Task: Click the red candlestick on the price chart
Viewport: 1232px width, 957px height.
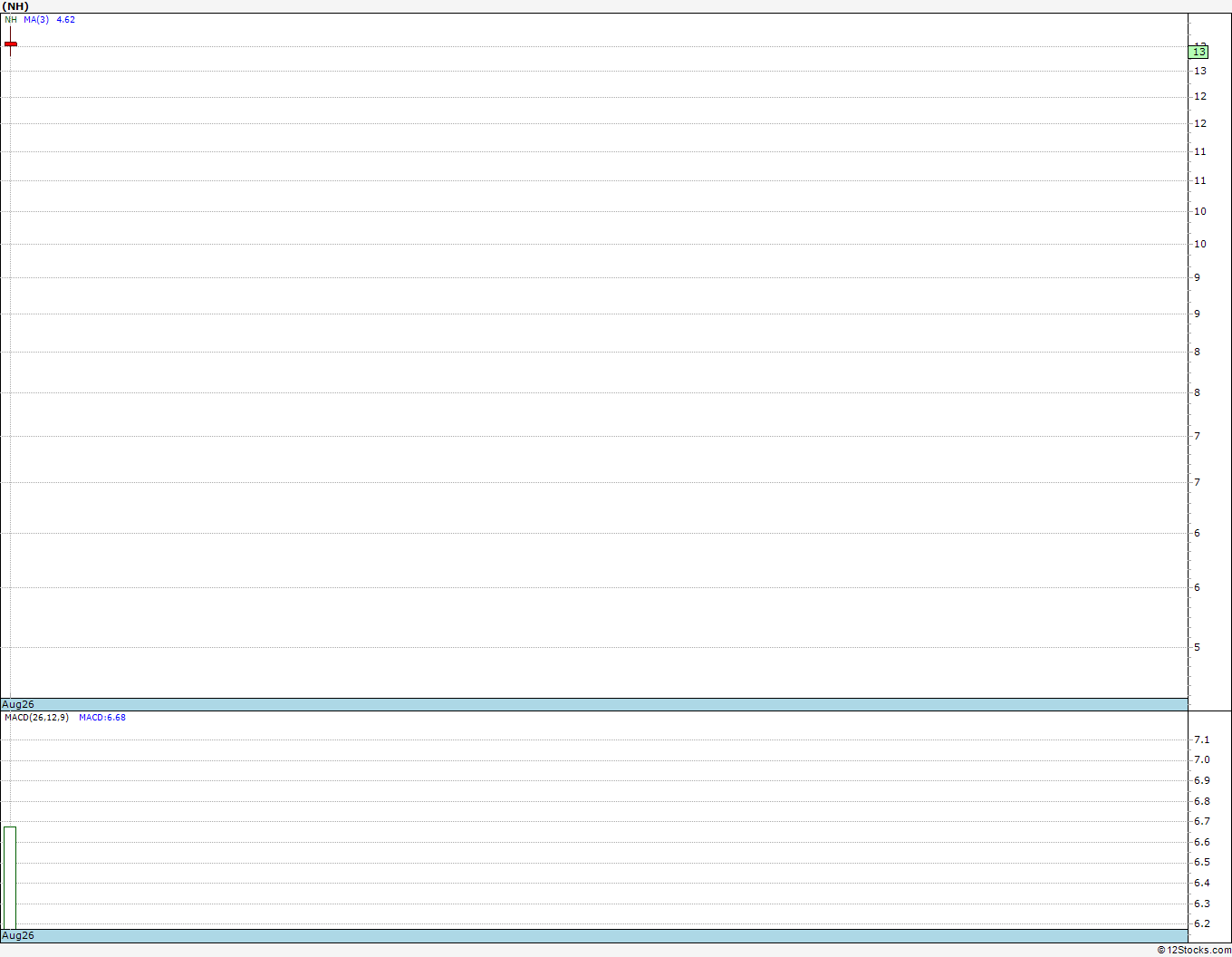Action: point(11,43)
